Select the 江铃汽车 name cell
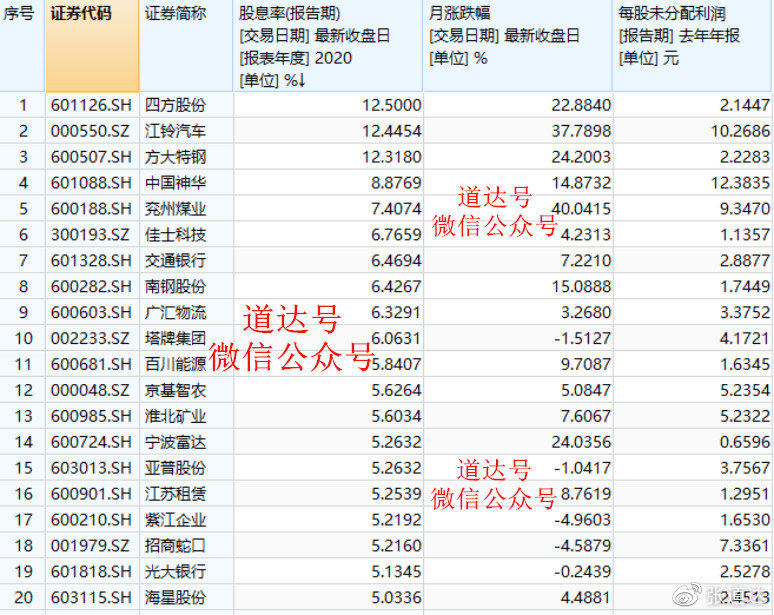This screenshot has width=774, height=615. tap(175, 131)
